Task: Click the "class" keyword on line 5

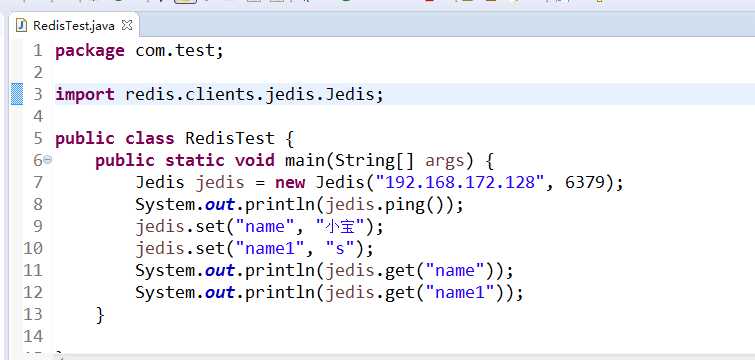Action: pyautogui.click(x=150, y=139)
